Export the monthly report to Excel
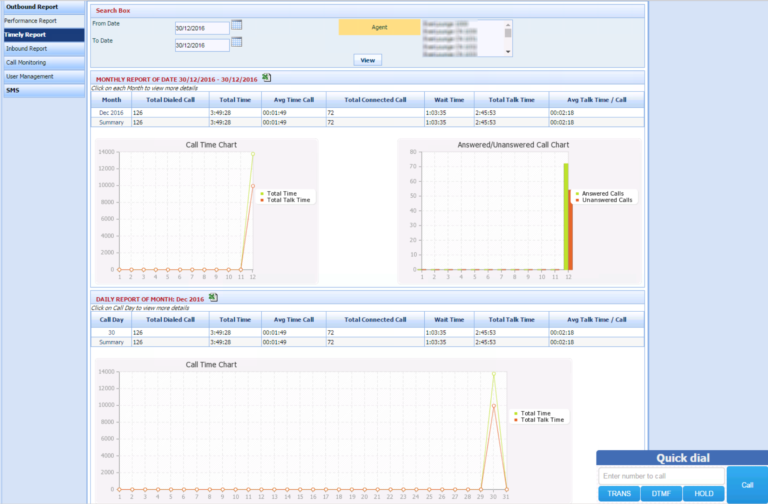The image size is (768, 504). 267,78
